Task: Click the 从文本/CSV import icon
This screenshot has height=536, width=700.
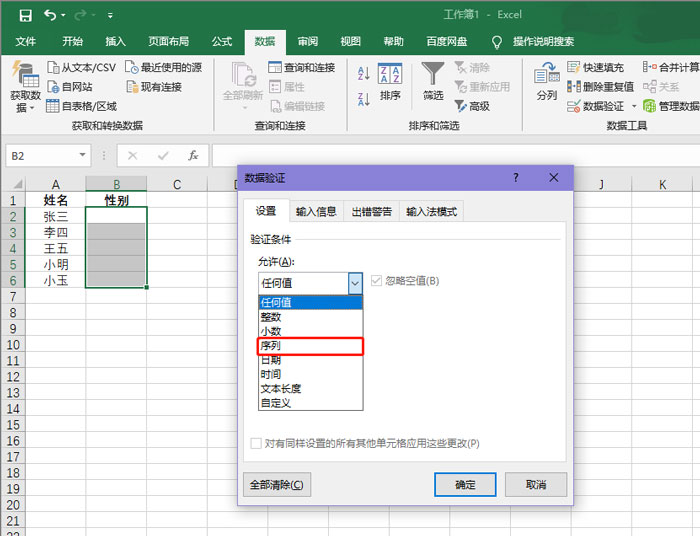Action: 54,68
